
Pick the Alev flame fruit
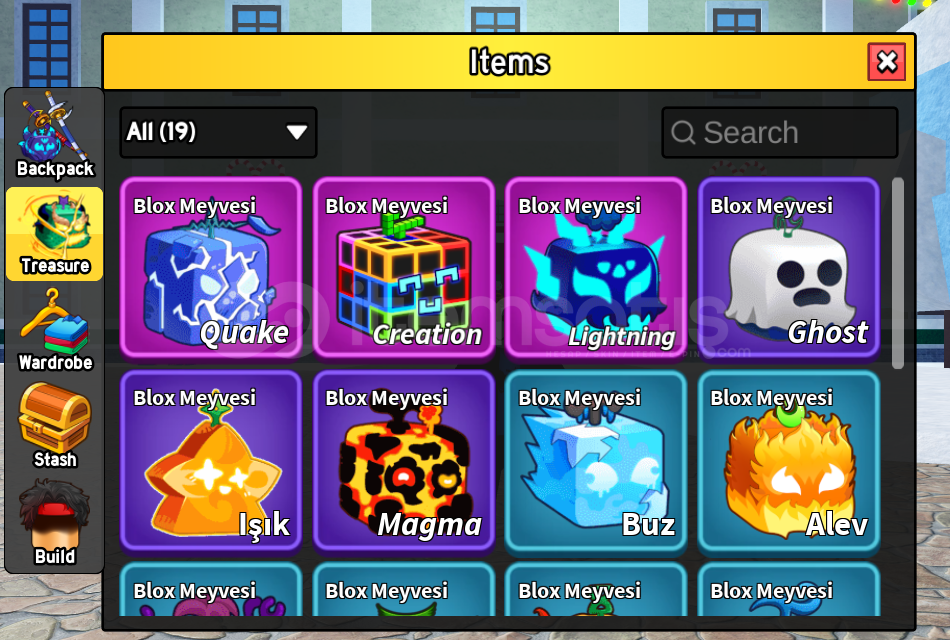(x=789, y=460)
